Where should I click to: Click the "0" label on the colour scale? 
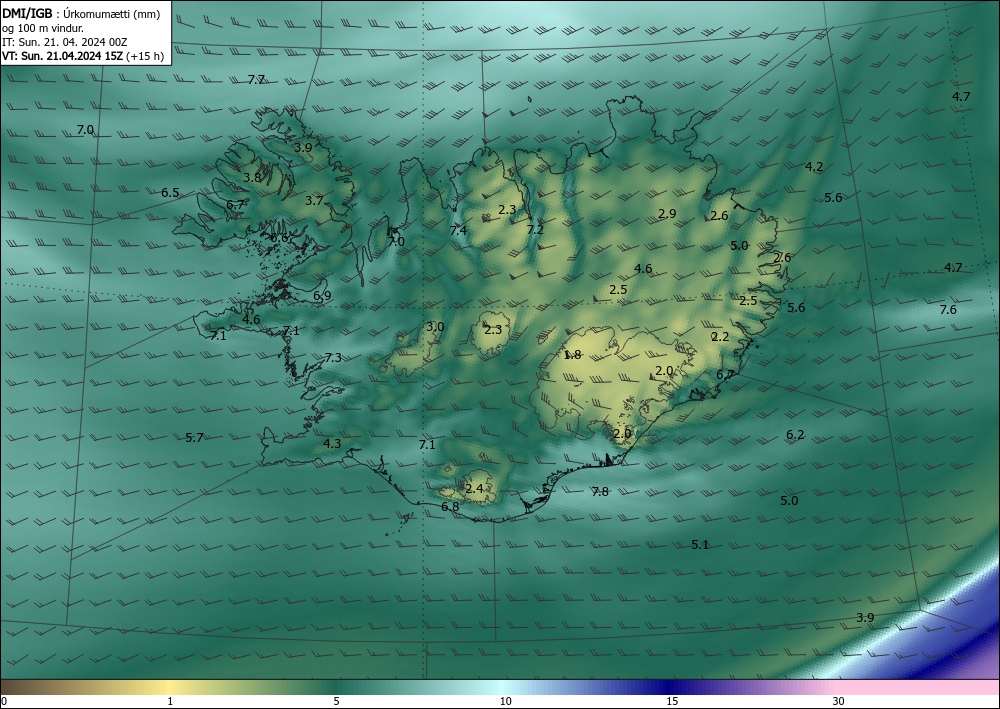click(4, 701)
